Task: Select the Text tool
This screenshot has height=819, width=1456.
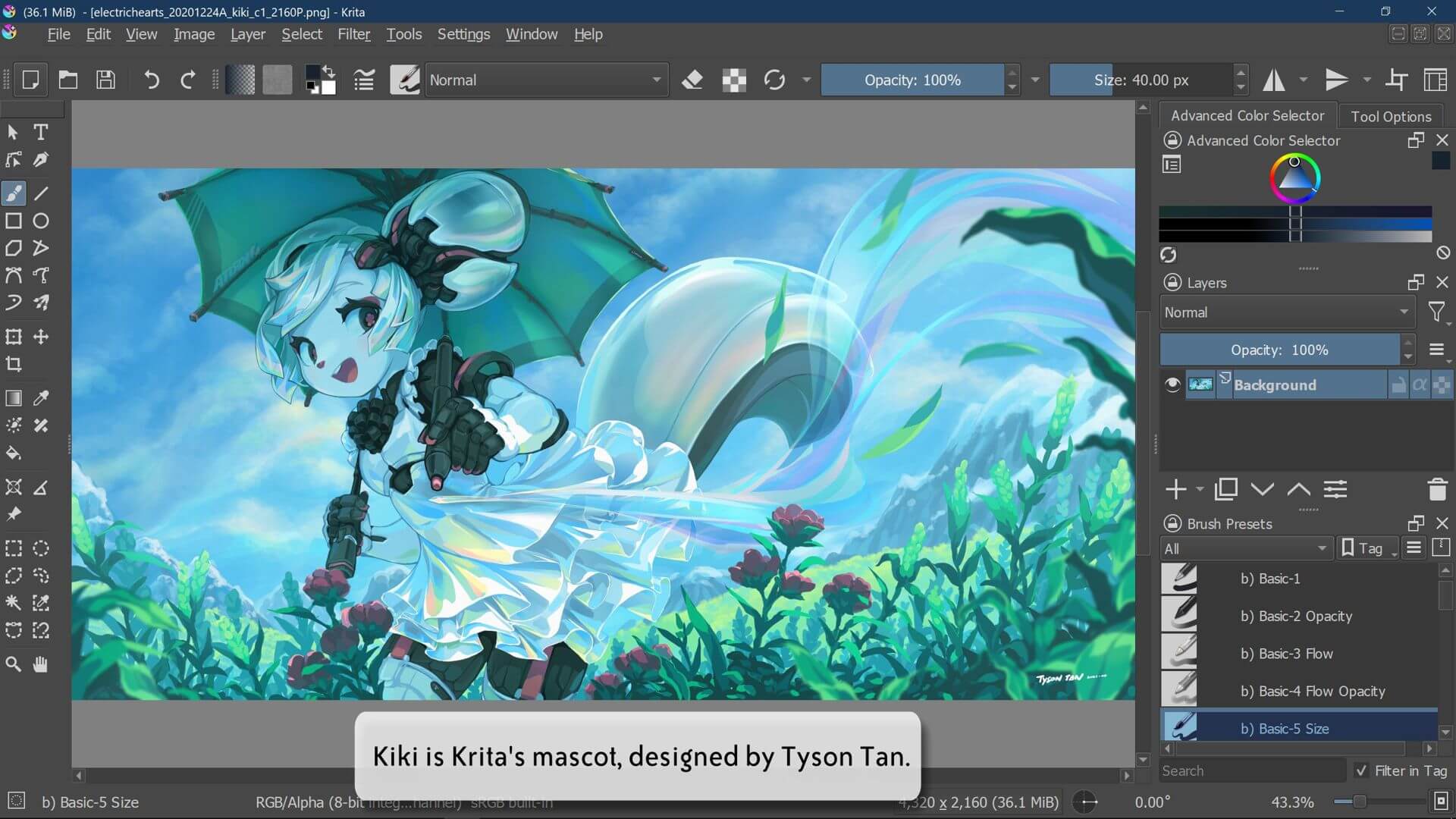Action: [42, 132]
